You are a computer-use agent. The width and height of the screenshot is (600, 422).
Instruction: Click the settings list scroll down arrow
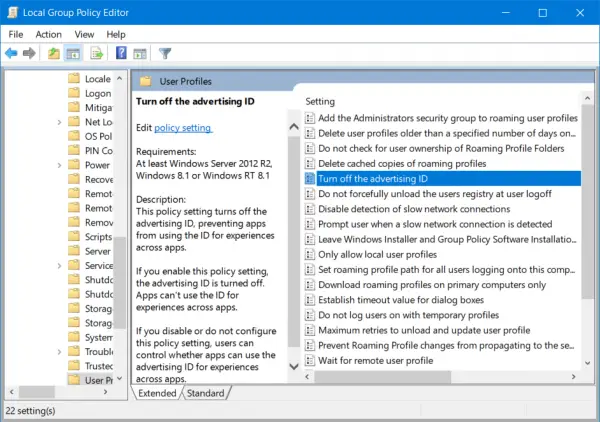tap(587, 363)
